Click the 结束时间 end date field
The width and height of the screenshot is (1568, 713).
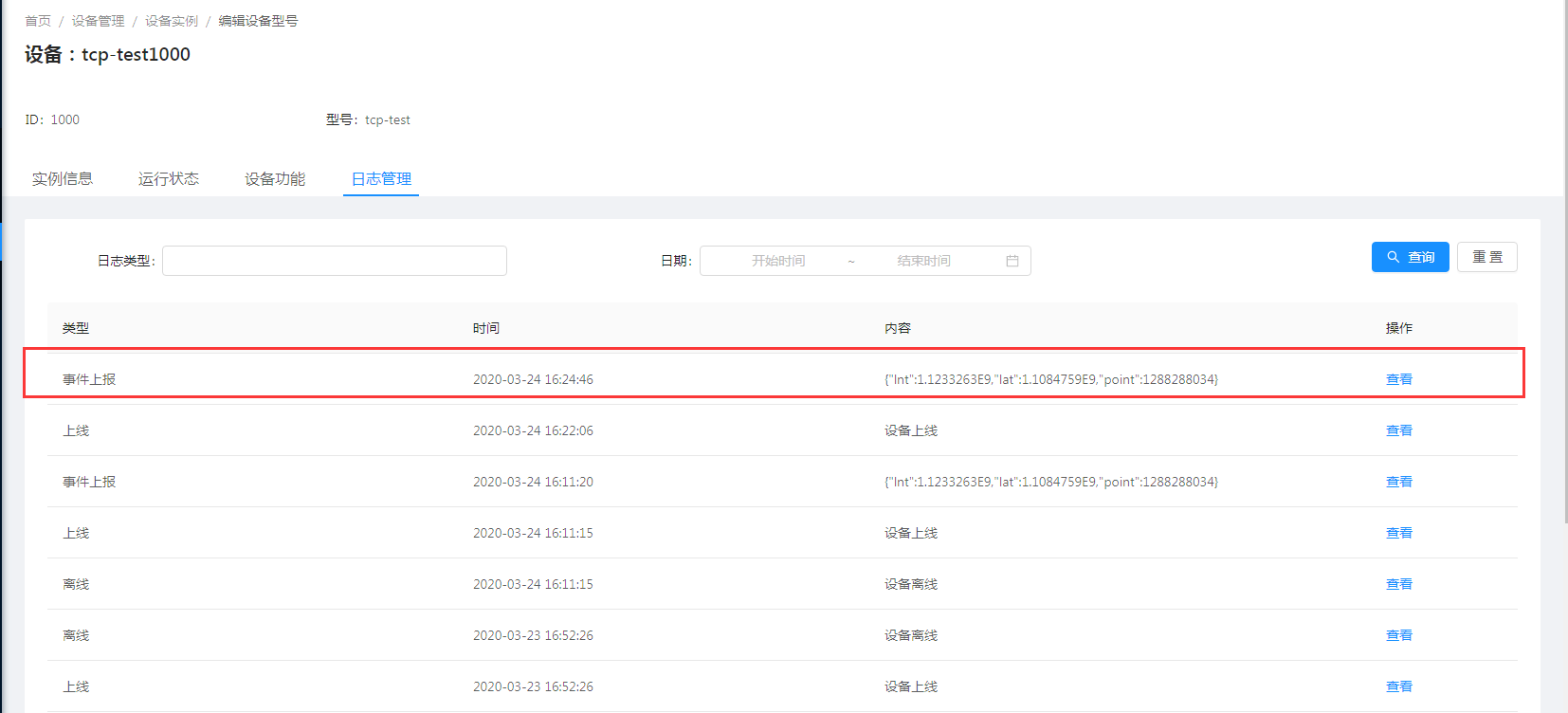tap(923, 261)
